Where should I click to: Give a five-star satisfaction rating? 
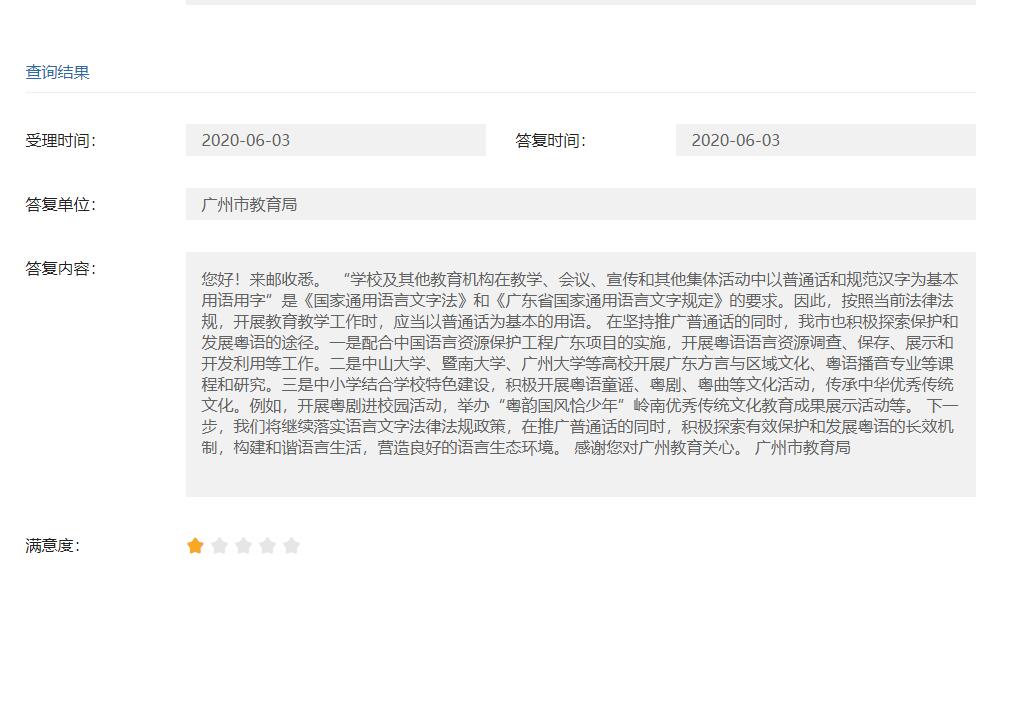pos(291,545)
